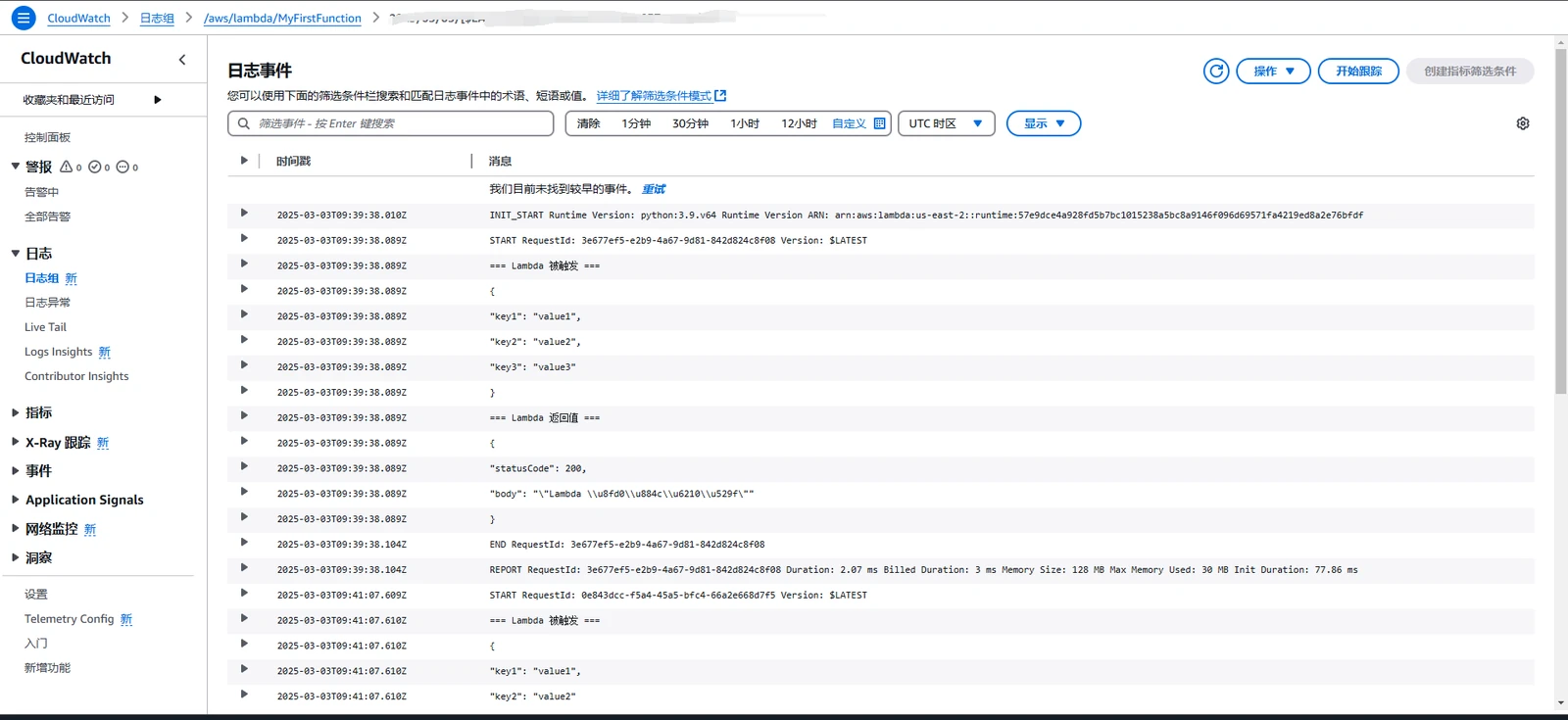
Task: Expand the X-Ray 跟踪 section
Action: pyautogui.click(x=16, y=442)
